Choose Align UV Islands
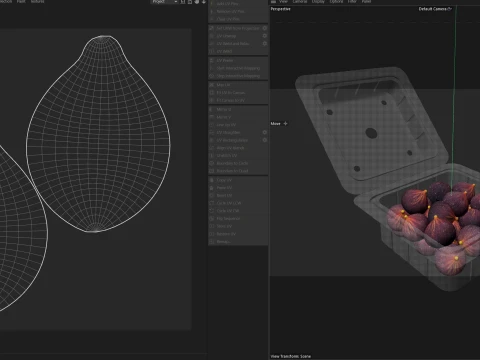This screenshot has height=360, width=480. (238, 148)
